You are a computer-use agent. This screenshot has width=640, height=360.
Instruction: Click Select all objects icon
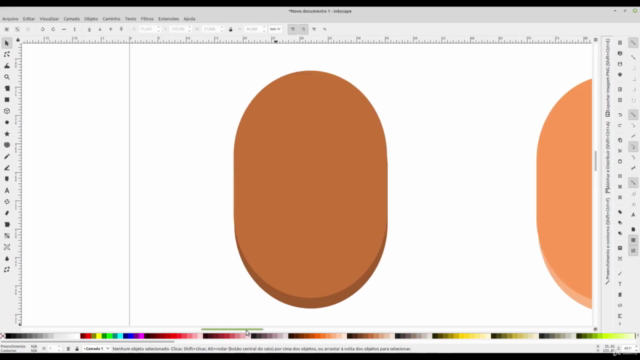pos(7,29)
